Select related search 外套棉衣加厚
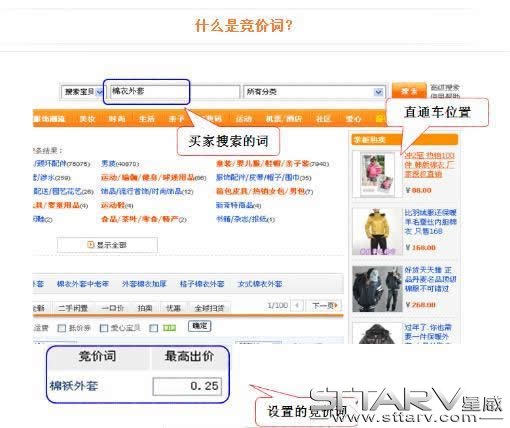 click(144, 284)
